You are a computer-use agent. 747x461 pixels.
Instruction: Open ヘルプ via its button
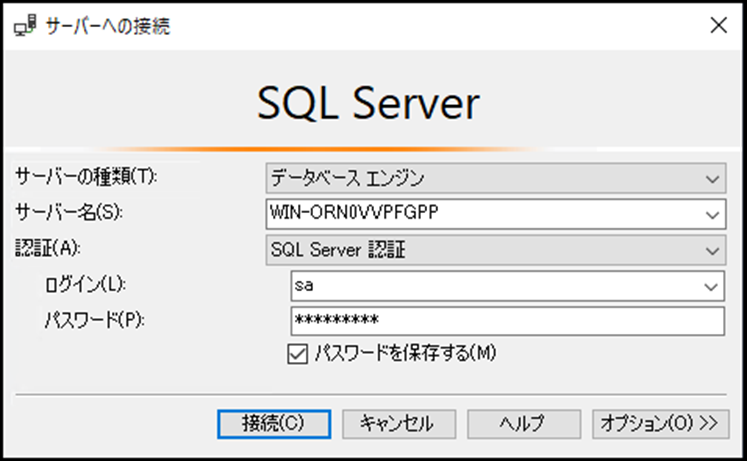click(524, 424)
